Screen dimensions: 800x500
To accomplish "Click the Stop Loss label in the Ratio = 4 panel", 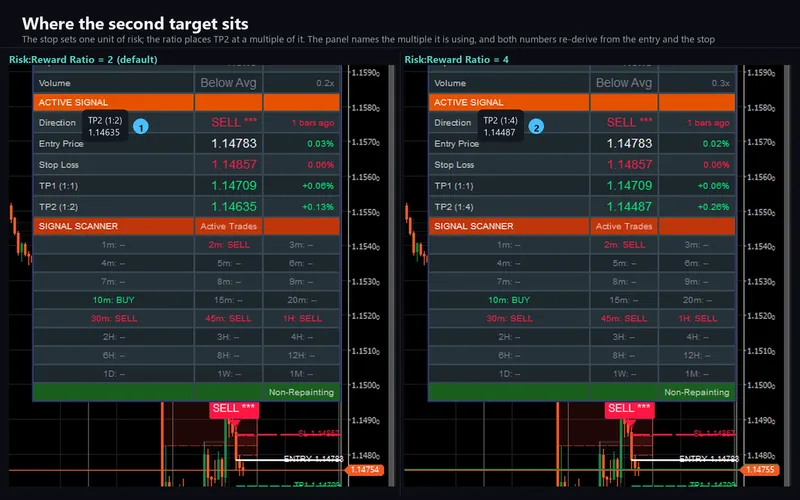I will coord(454,165).
